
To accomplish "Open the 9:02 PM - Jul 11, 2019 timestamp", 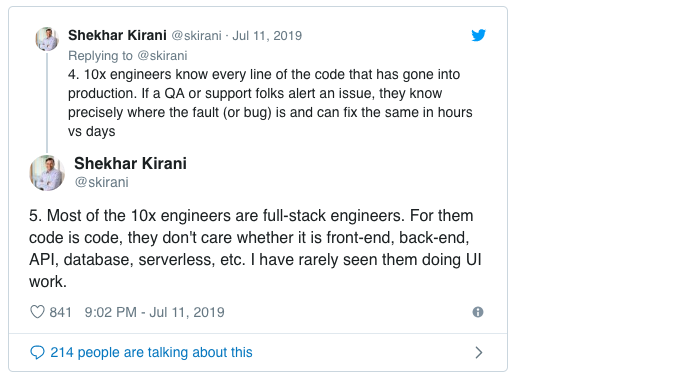I will [x=154, y=312].
